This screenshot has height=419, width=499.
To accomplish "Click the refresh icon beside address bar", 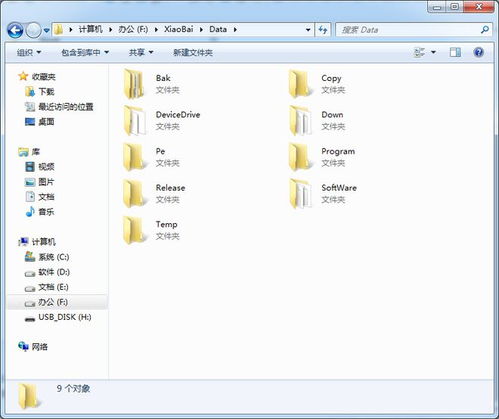I will pos(323,30).
